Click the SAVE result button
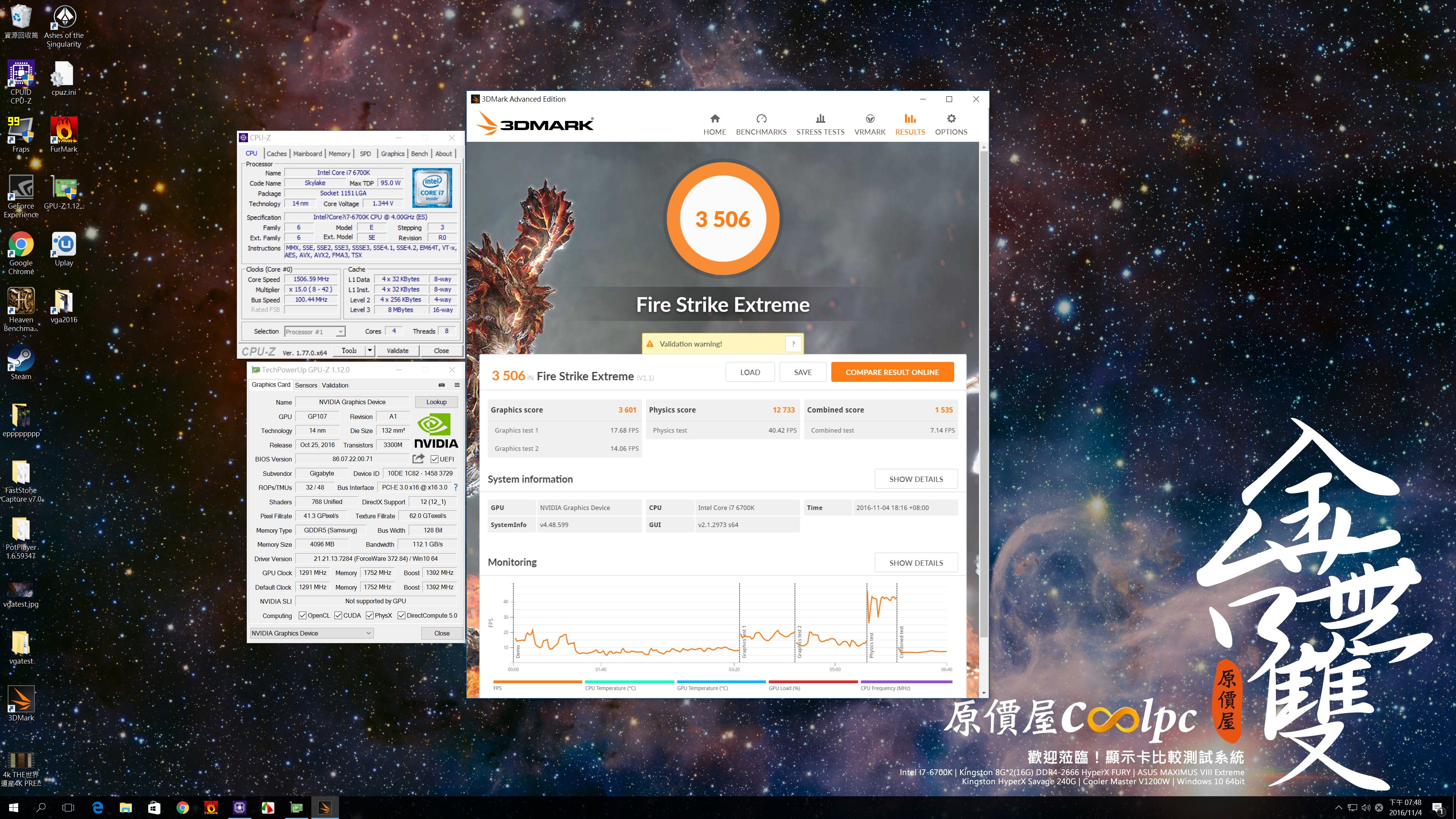Screen dimensions: 1456x819 pos(803,372)
